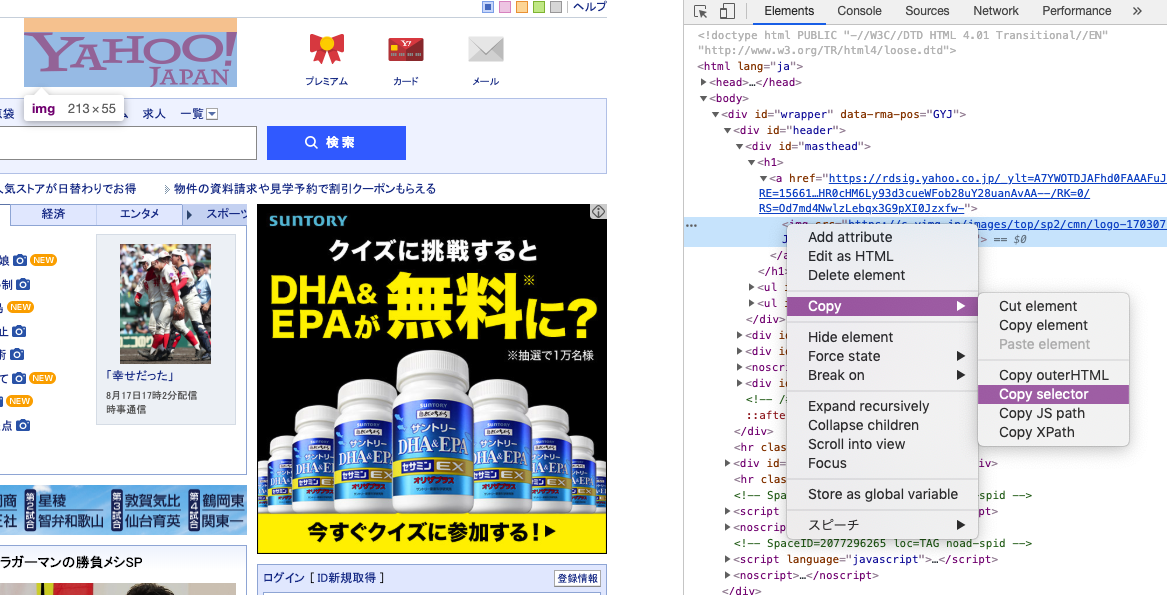Click the camera icon beside 止
This screenshot has height=595, width=1167.
[x=19, y=331]
